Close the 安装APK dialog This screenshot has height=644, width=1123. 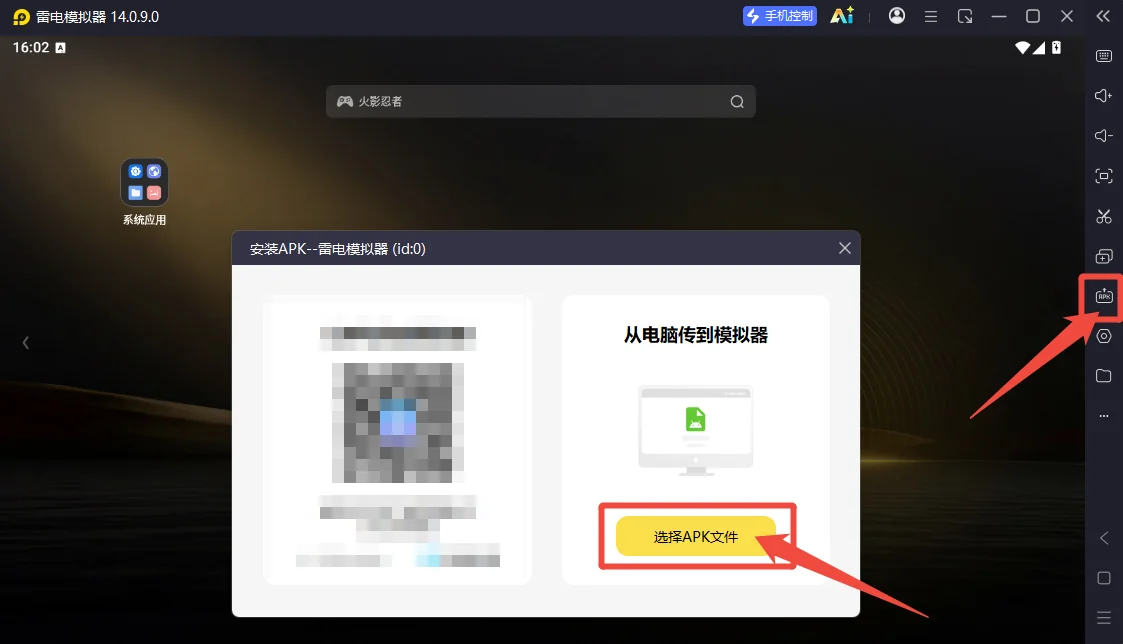(x=845, y=248)
